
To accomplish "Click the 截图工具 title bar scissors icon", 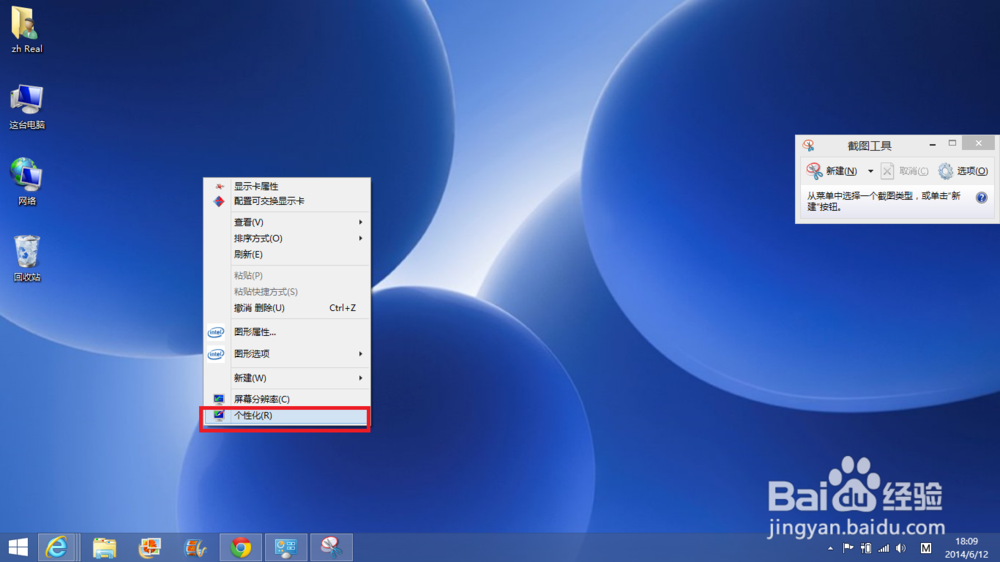I will [809, 145].
